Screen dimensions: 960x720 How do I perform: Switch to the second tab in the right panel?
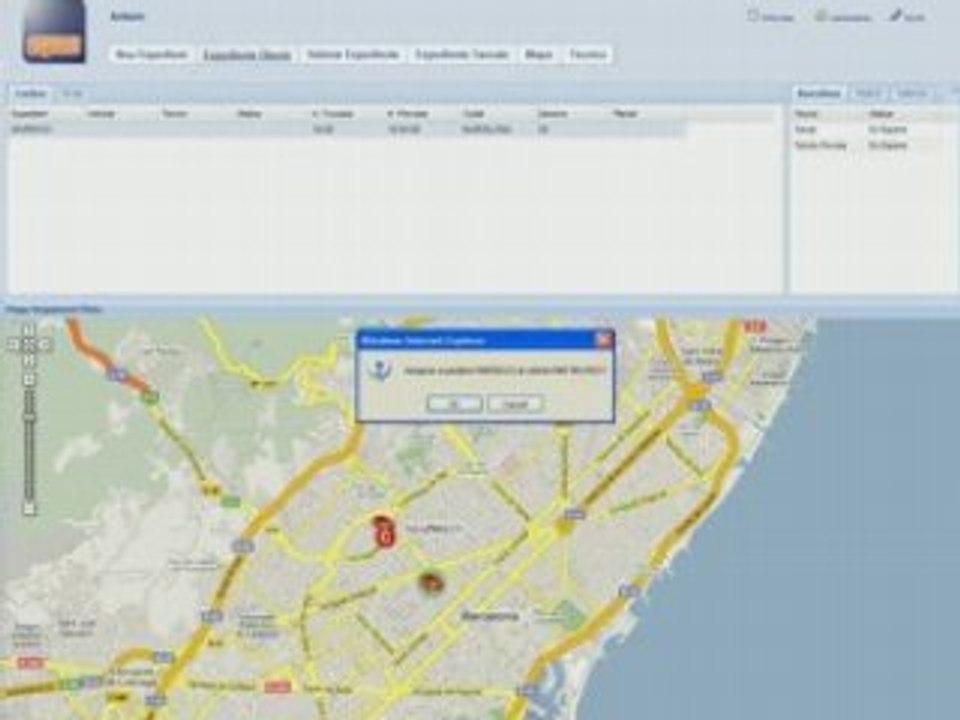click(868, 94)
